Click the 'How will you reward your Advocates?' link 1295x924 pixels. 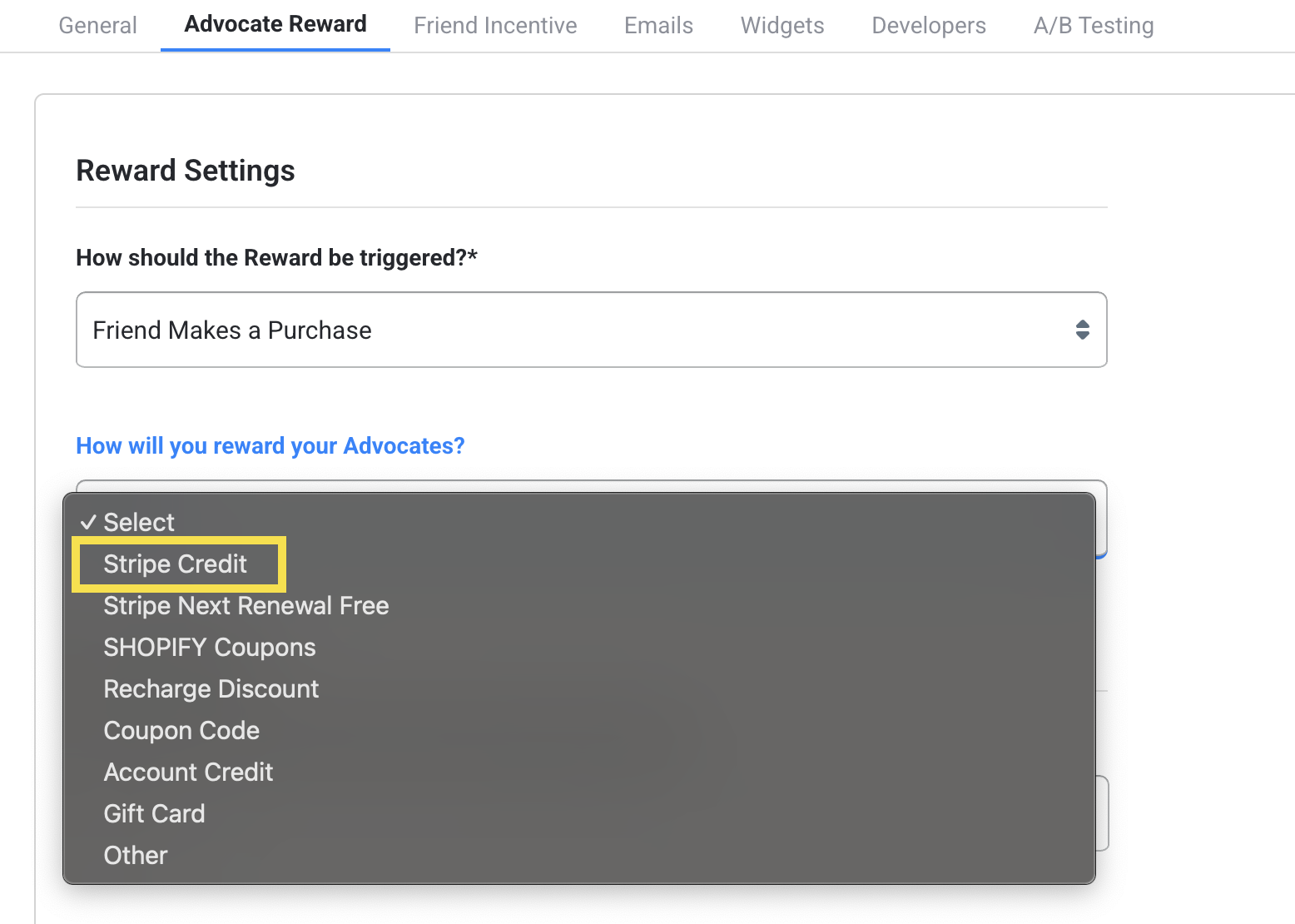pos(270,446)
